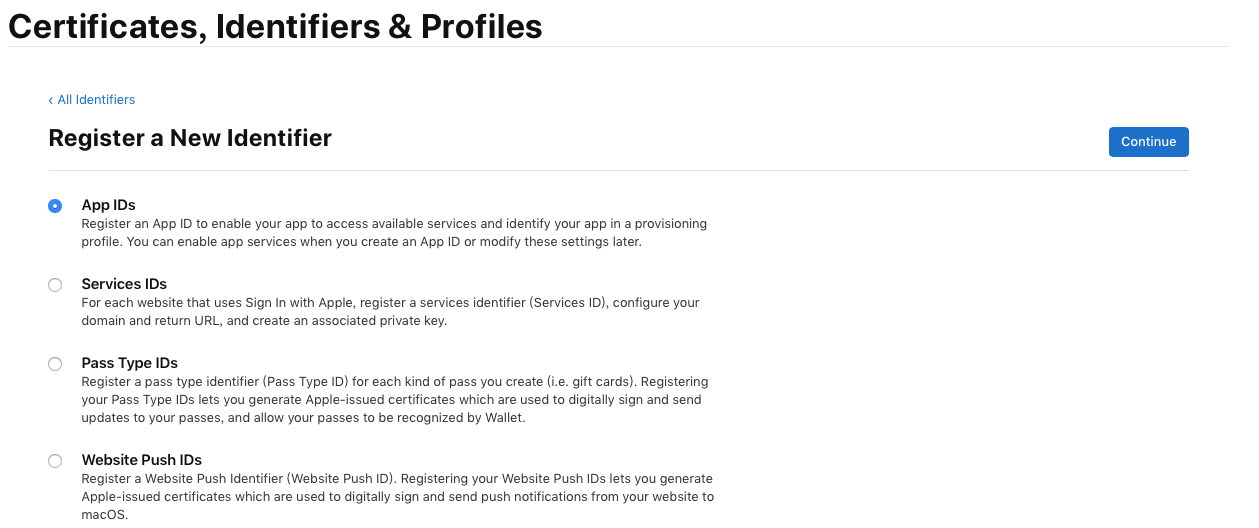The width and height of the screenshot is (1259, 528).
Task: Click the text mentioning push notifications to macOS
Action: [398, 497]
